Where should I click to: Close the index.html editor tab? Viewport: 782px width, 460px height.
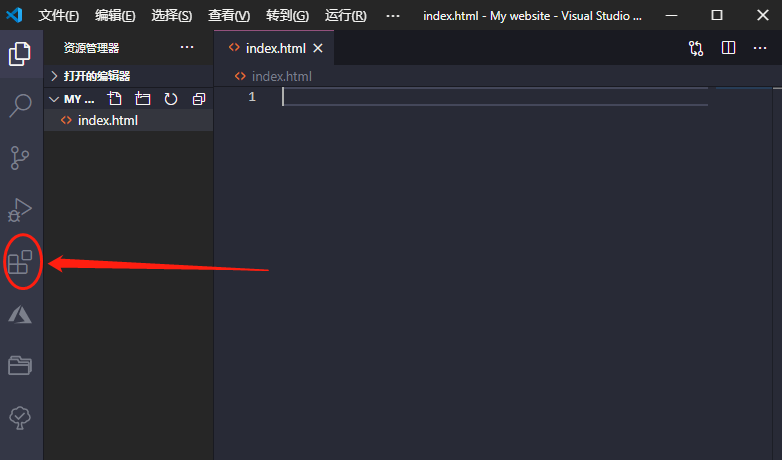[x=318, y=48]
